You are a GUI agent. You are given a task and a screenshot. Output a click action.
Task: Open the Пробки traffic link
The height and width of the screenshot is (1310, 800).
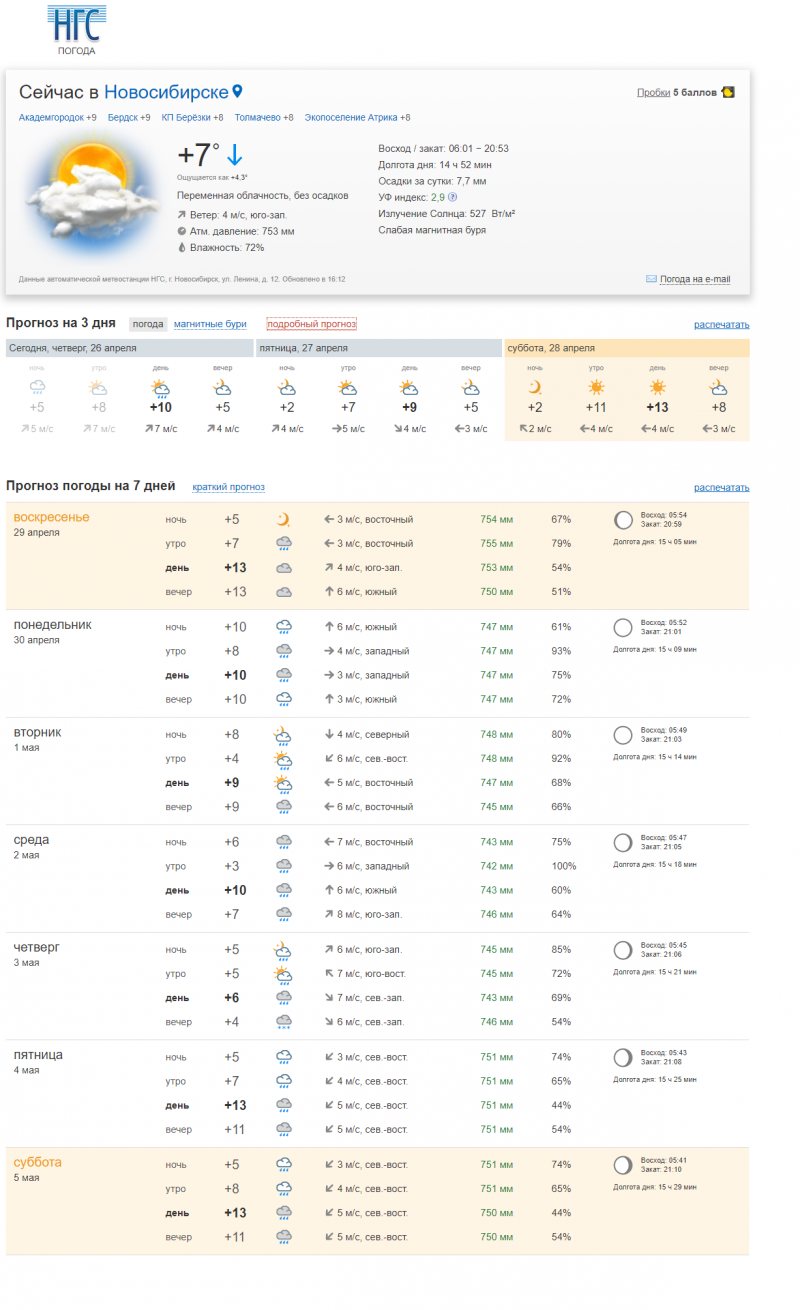[653, 93]
